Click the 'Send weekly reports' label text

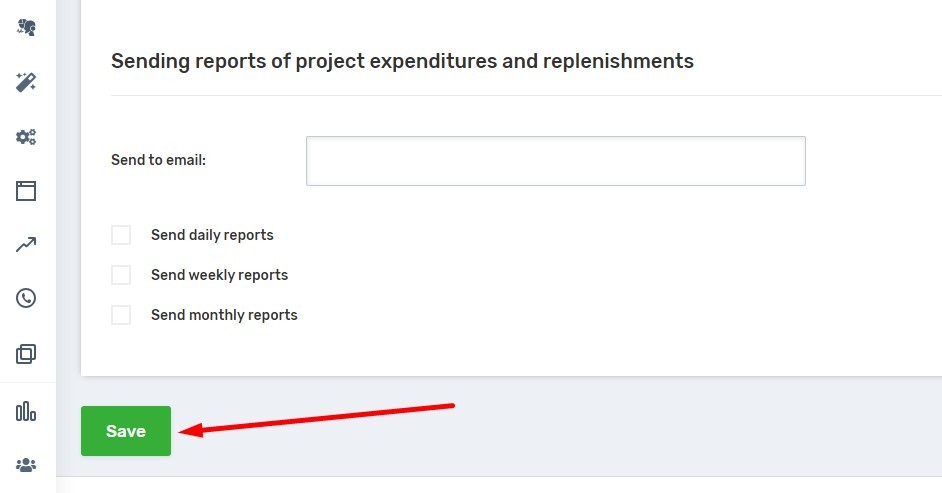pos(219,275)
